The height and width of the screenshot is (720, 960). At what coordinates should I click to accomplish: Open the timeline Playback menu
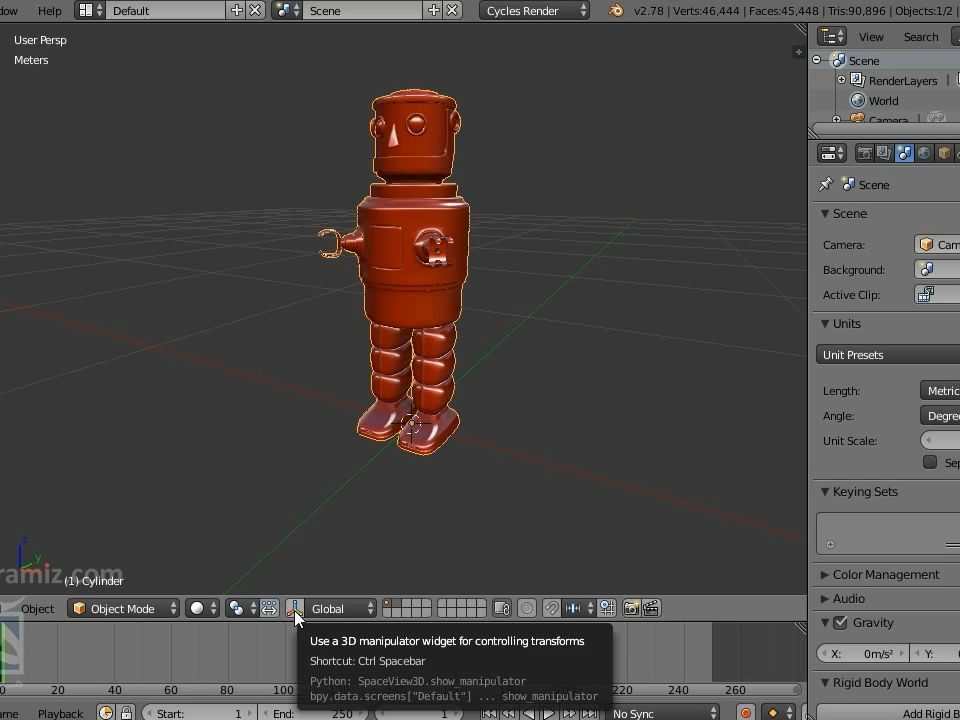(60, 714)
